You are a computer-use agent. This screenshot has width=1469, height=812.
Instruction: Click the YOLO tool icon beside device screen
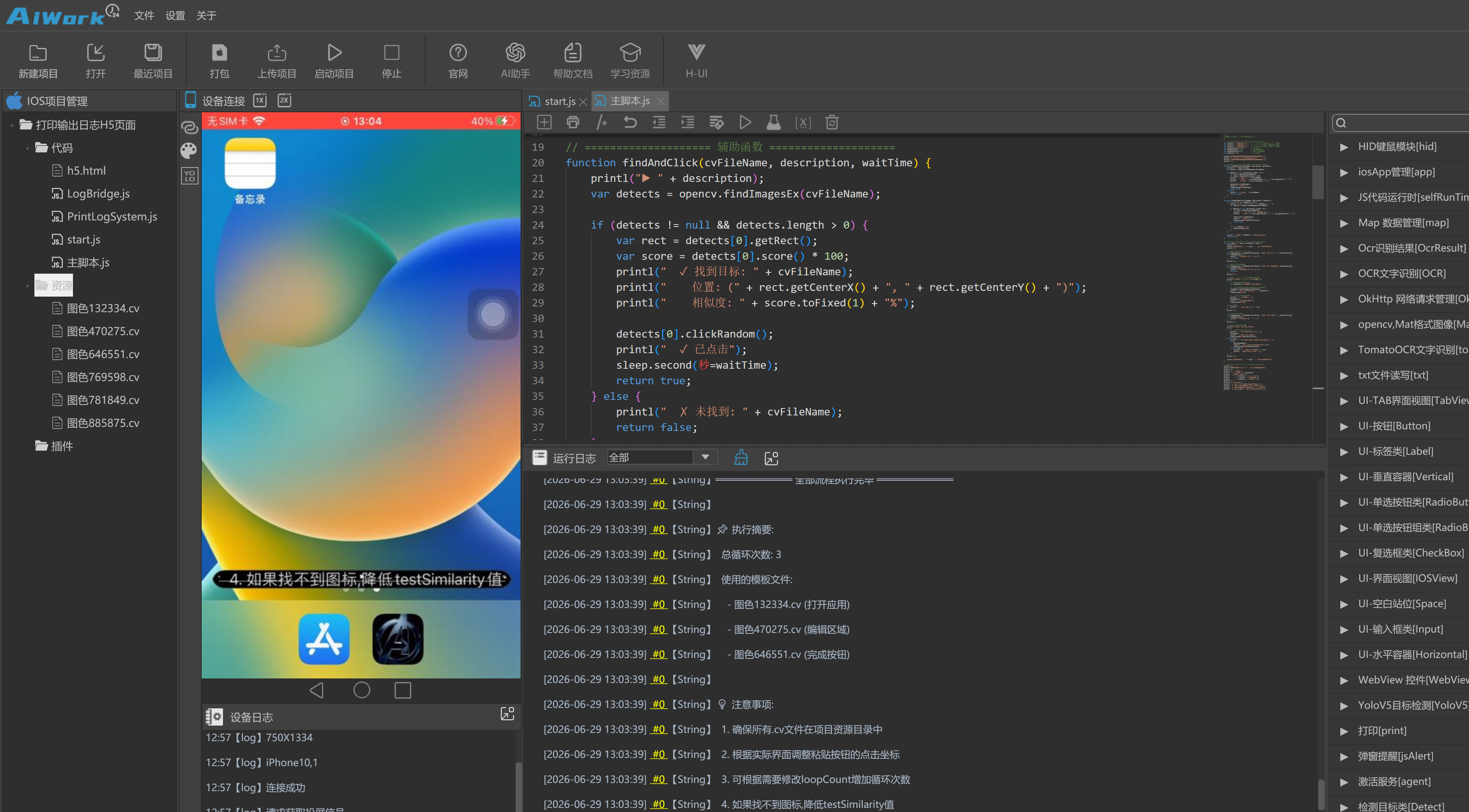[x=190, y=175]
